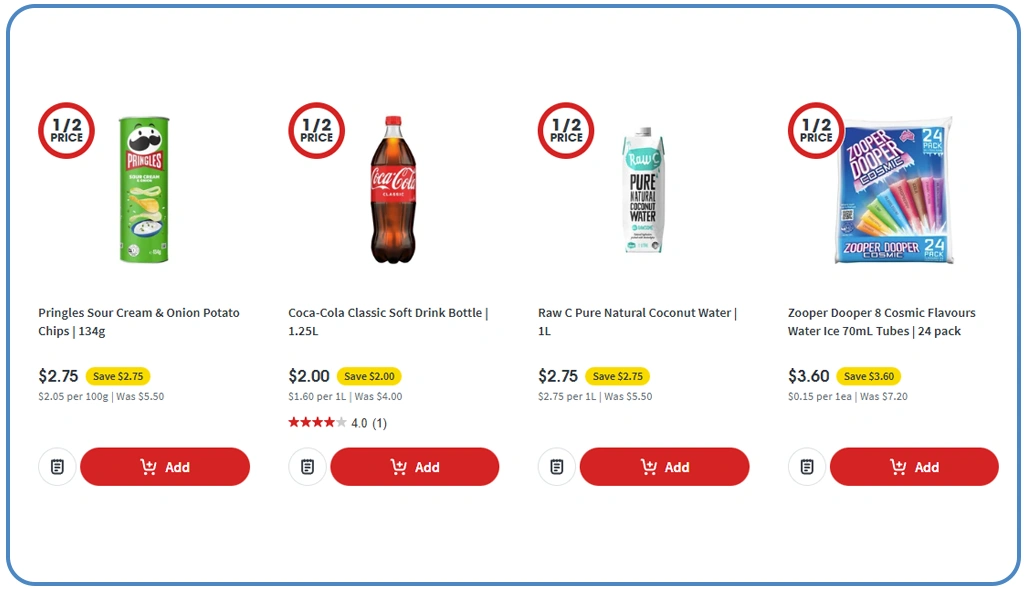
Task: View Coca-Cola bottle product image
Action: pyautogui.click(x=393, y=190)
